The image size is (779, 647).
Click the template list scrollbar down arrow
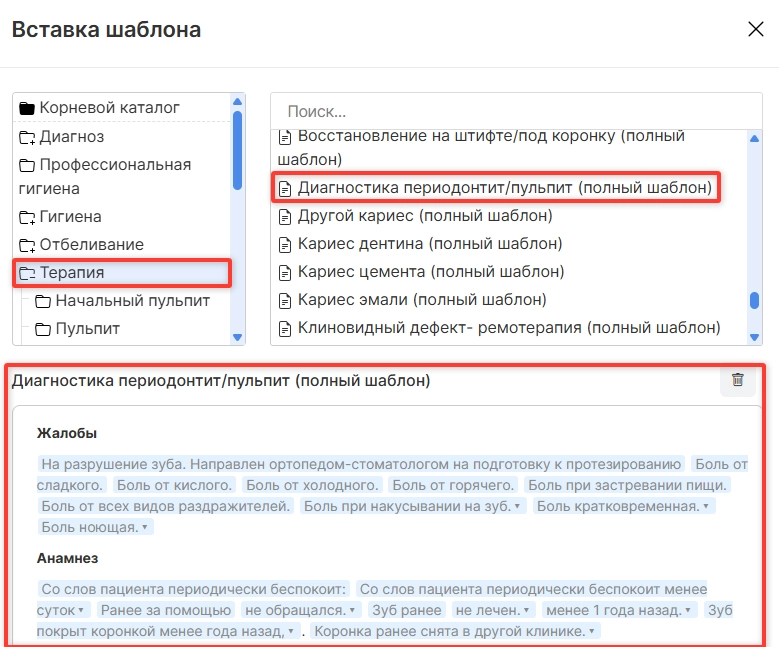(x=755, y=327)
